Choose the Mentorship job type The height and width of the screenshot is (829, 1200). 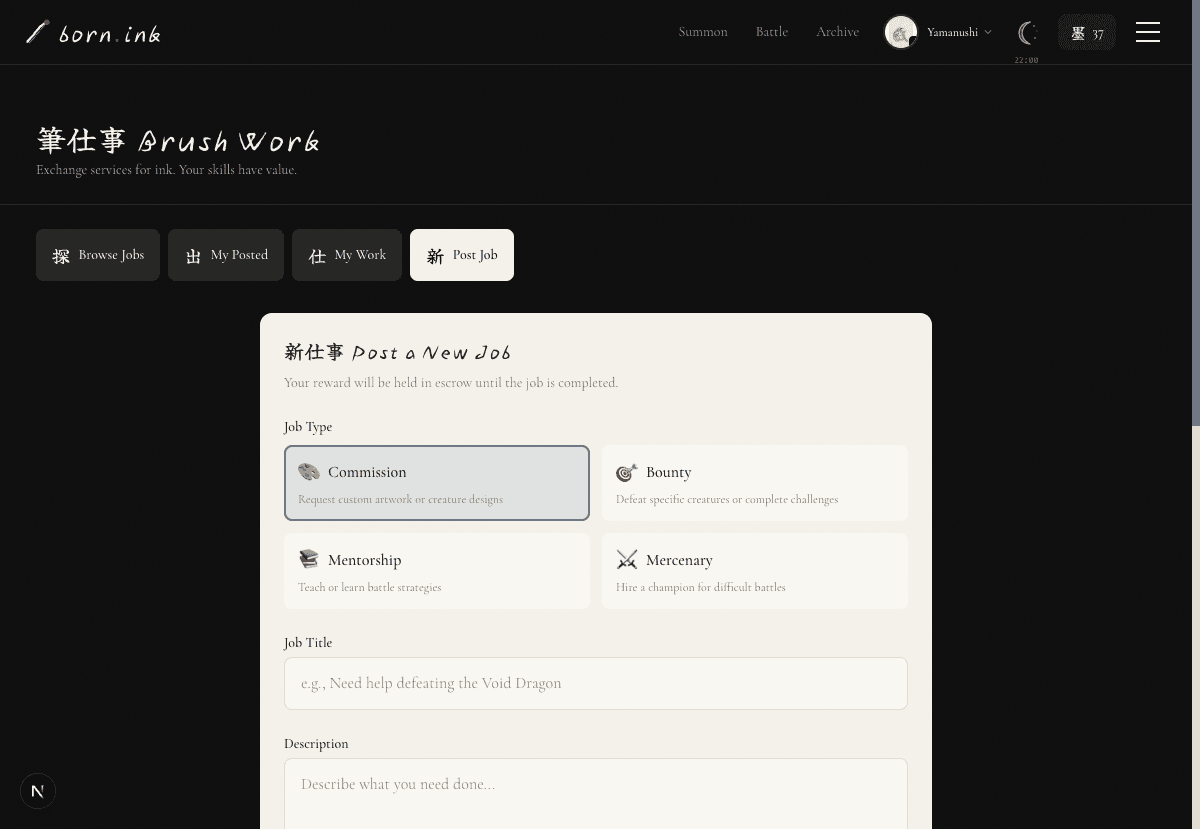point(437,571)
